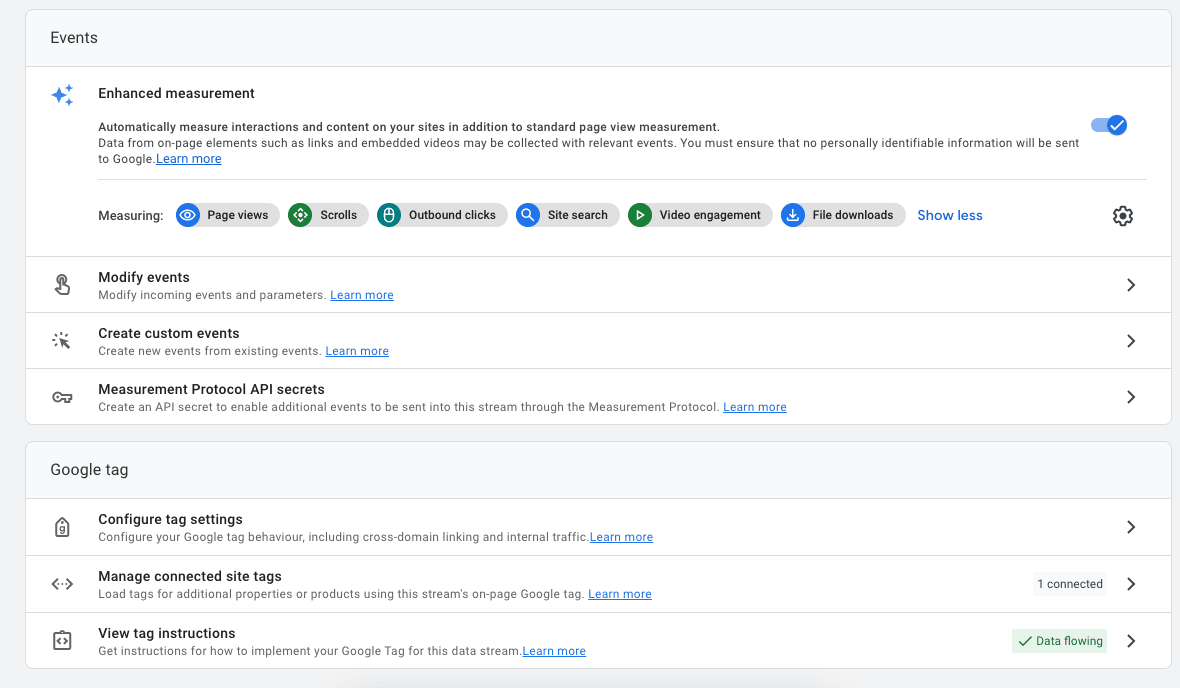
Task: Click Show less to collapse measurements
Action: 950,215
